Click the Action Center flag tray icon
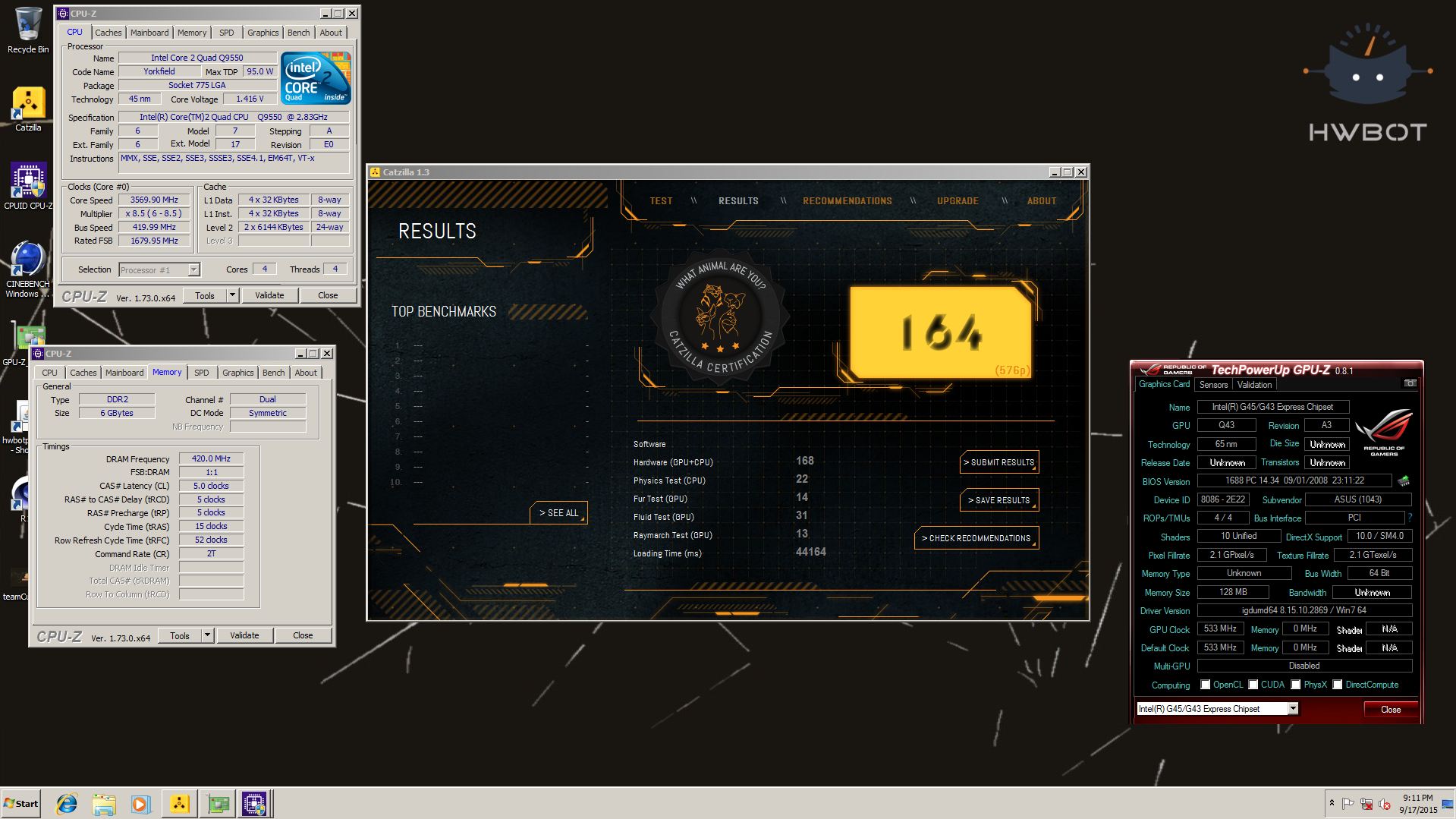1456x819 pixels. [1348, 804]
